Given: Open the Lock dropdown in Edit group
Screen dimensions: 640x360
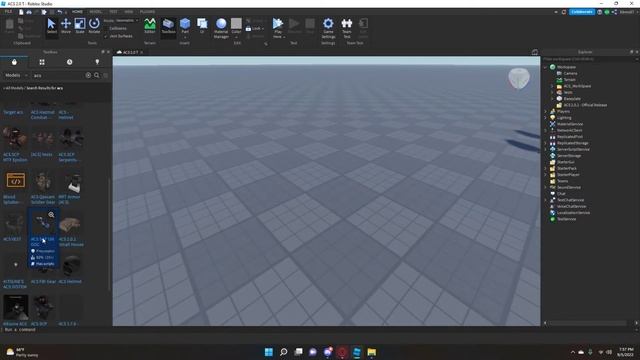Looking at the screenshot, I should [x=254, y=29].
